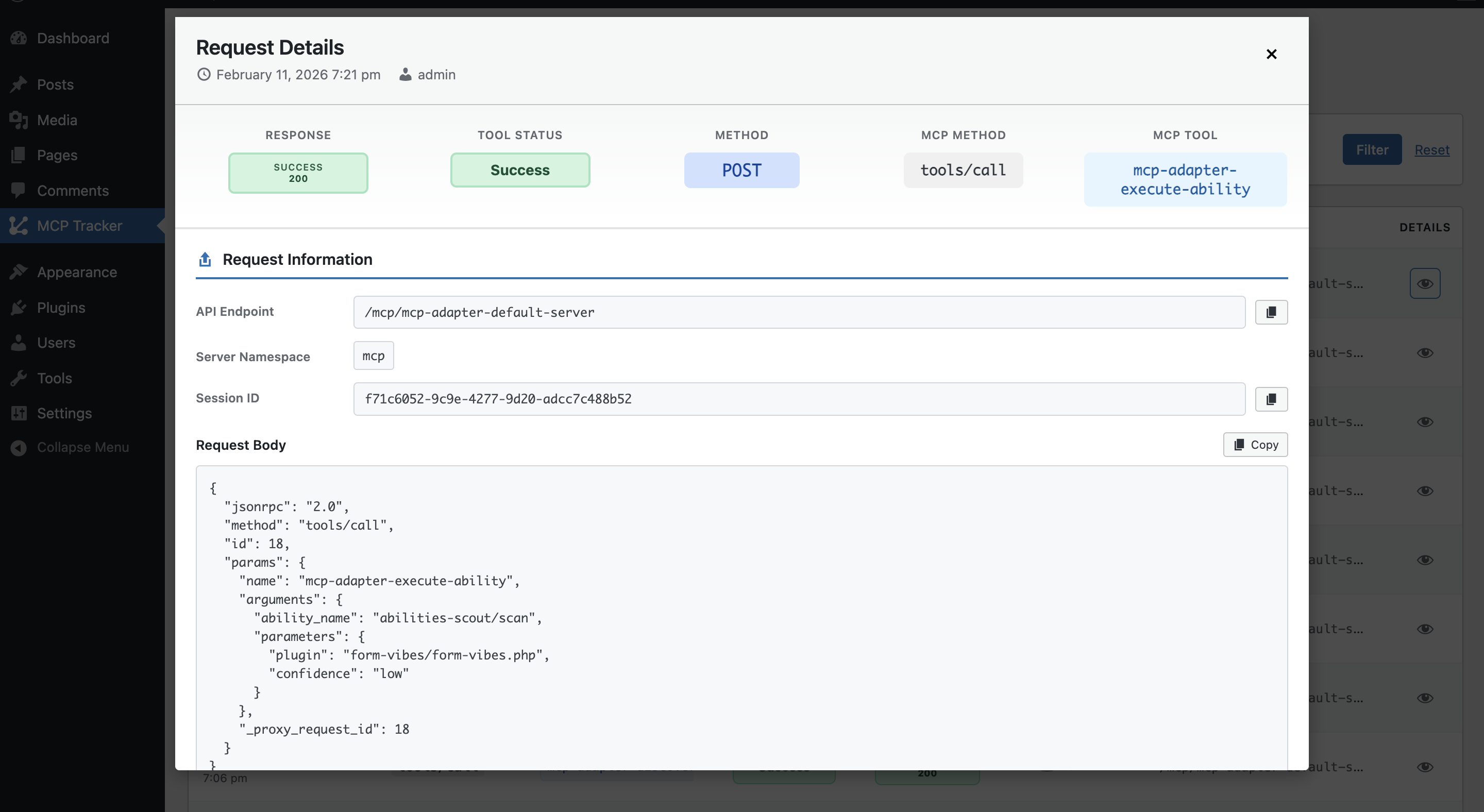Click the Plugins plug icon

pos(19,307)
